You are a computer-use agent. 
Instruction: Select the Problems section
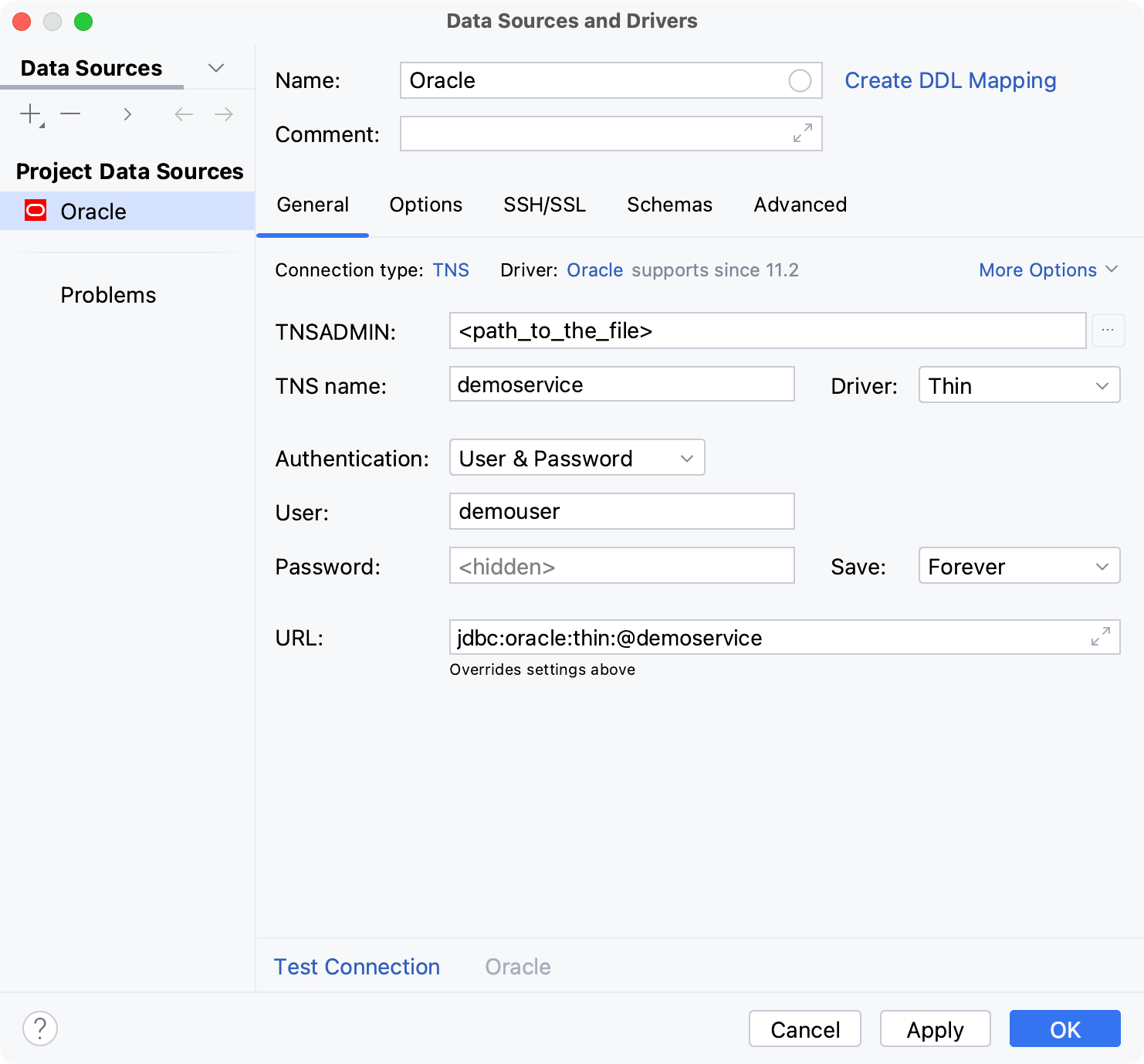click(x=108, y=294)
